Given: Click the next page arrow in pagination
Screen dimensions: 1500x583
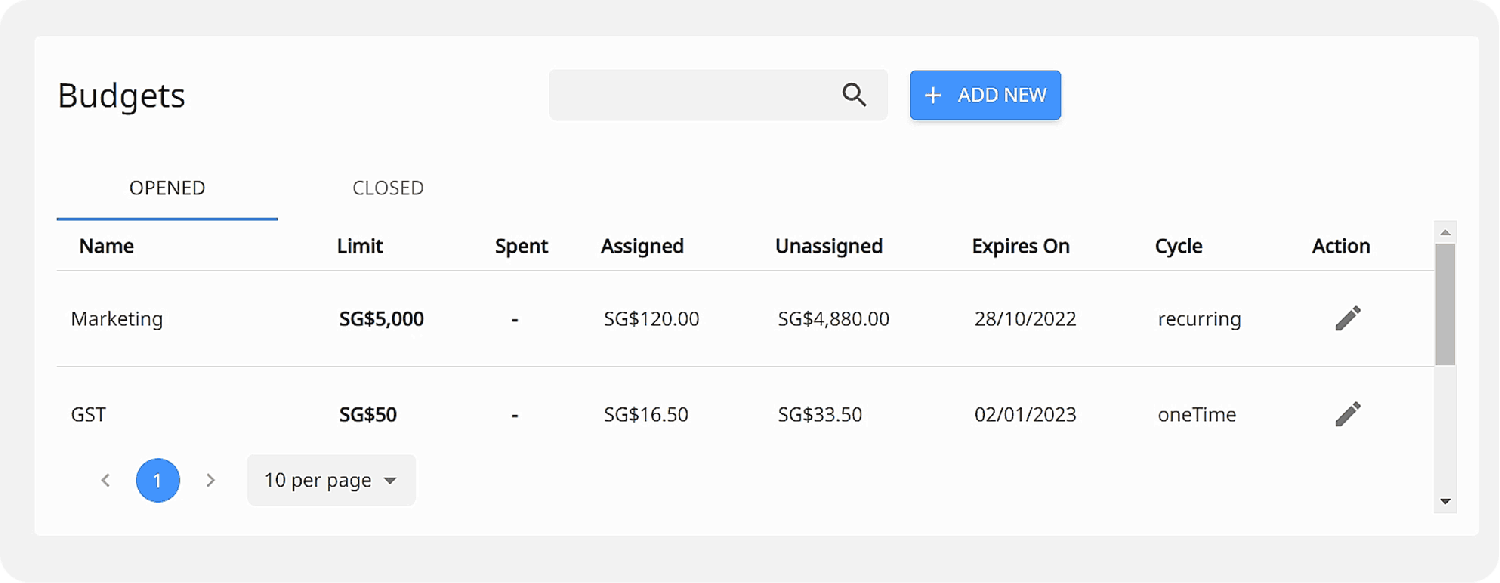Looking at the screenshot, I should [211, 480].
